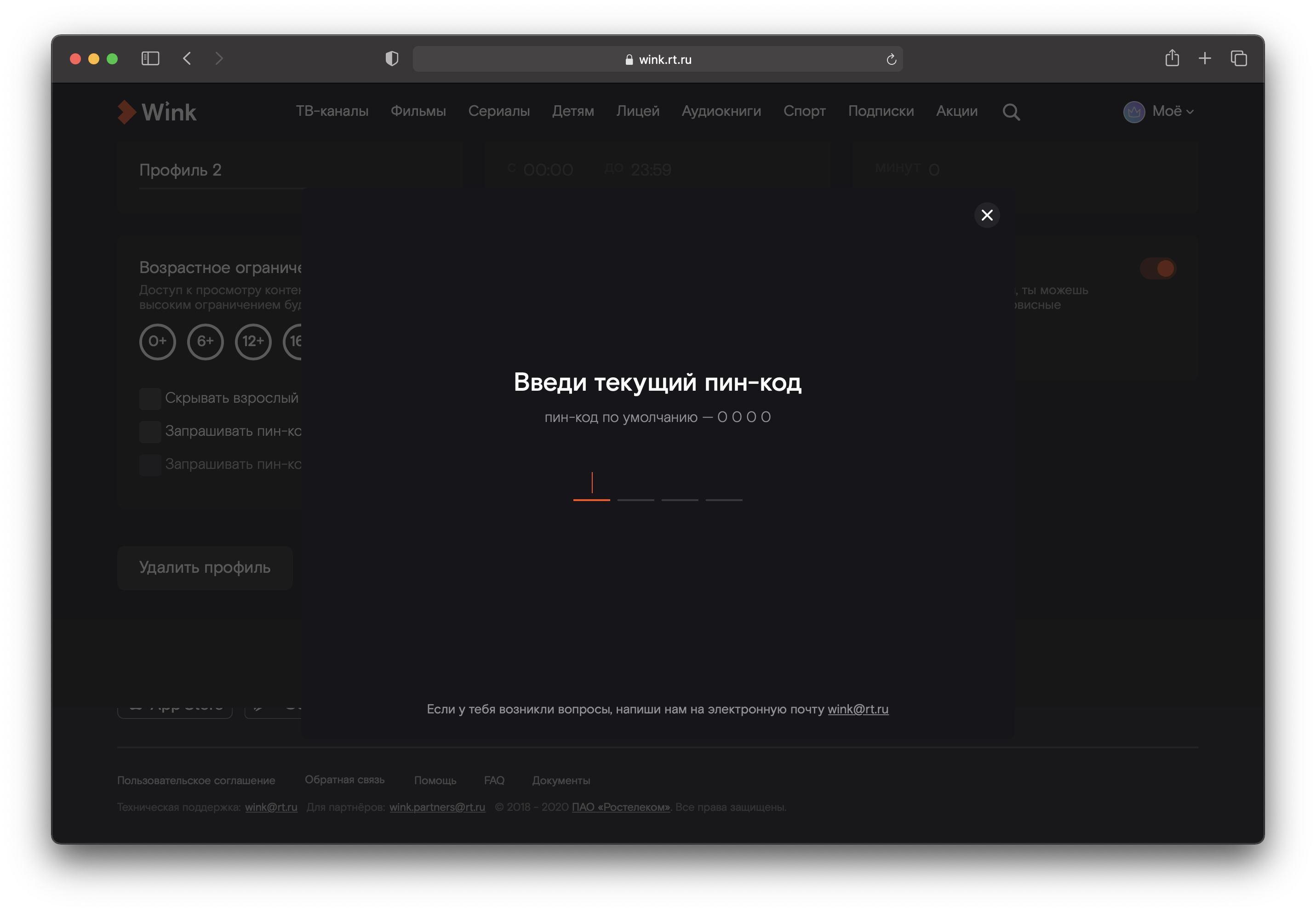
Task: Go back with Safari back arrow
Action: [x=187, y=58]
